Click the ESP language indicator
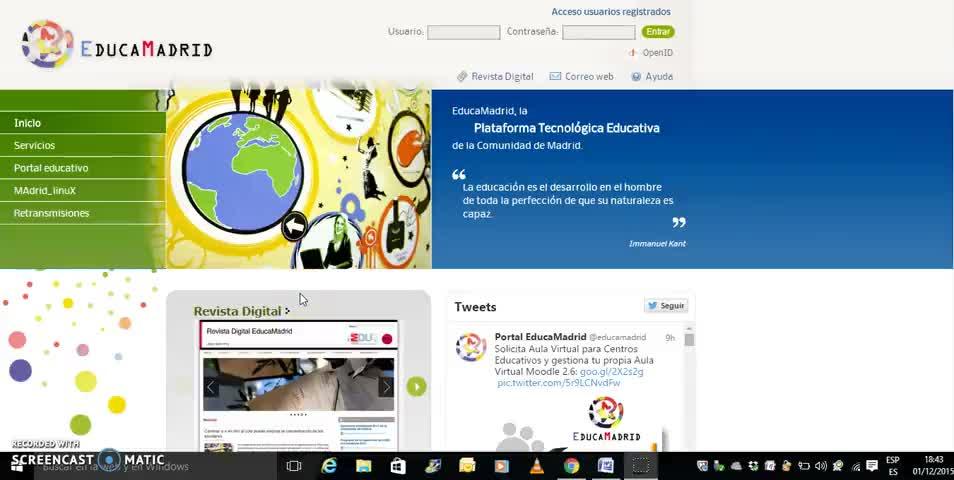 coord(893,465)
